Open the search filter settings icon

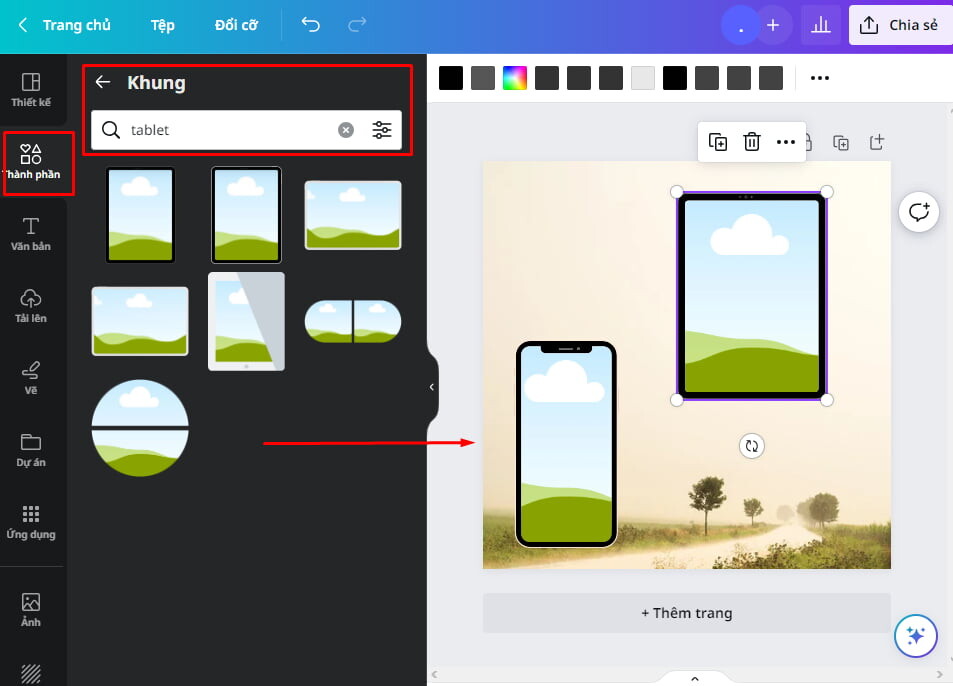click(382, 129)
